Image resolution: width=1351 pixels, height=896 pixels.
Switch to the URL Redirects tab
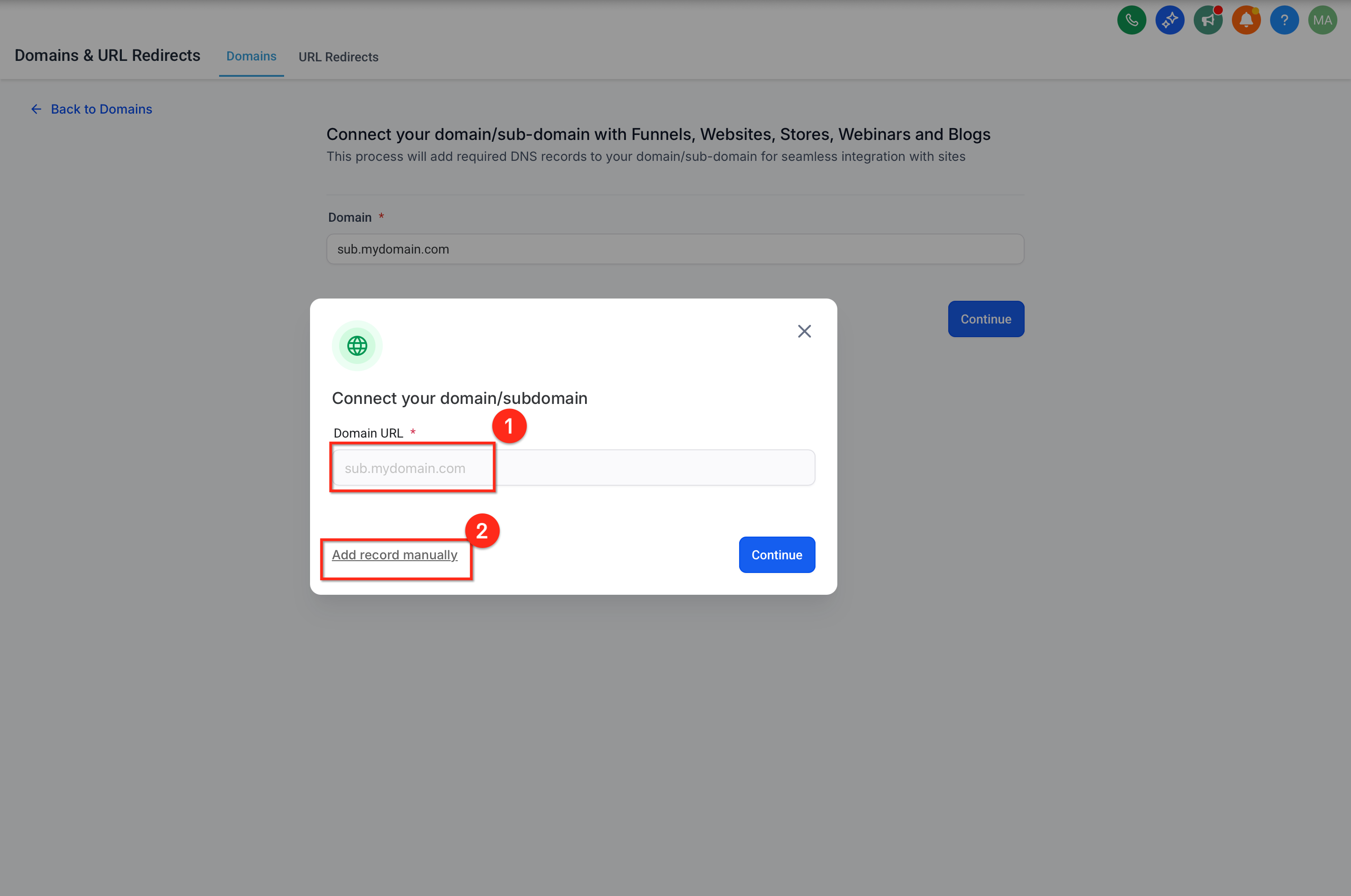339,57
